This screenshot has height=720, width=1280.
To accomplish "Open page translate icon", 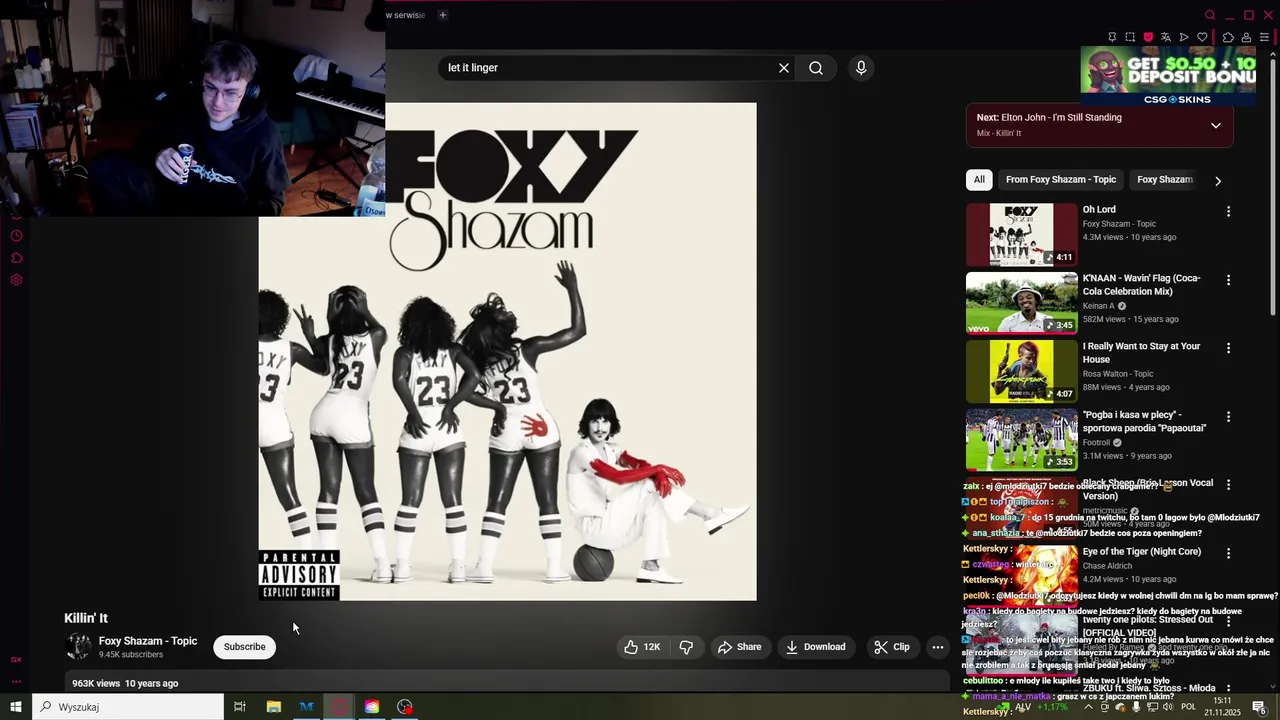I will [x=1166, y=37].
